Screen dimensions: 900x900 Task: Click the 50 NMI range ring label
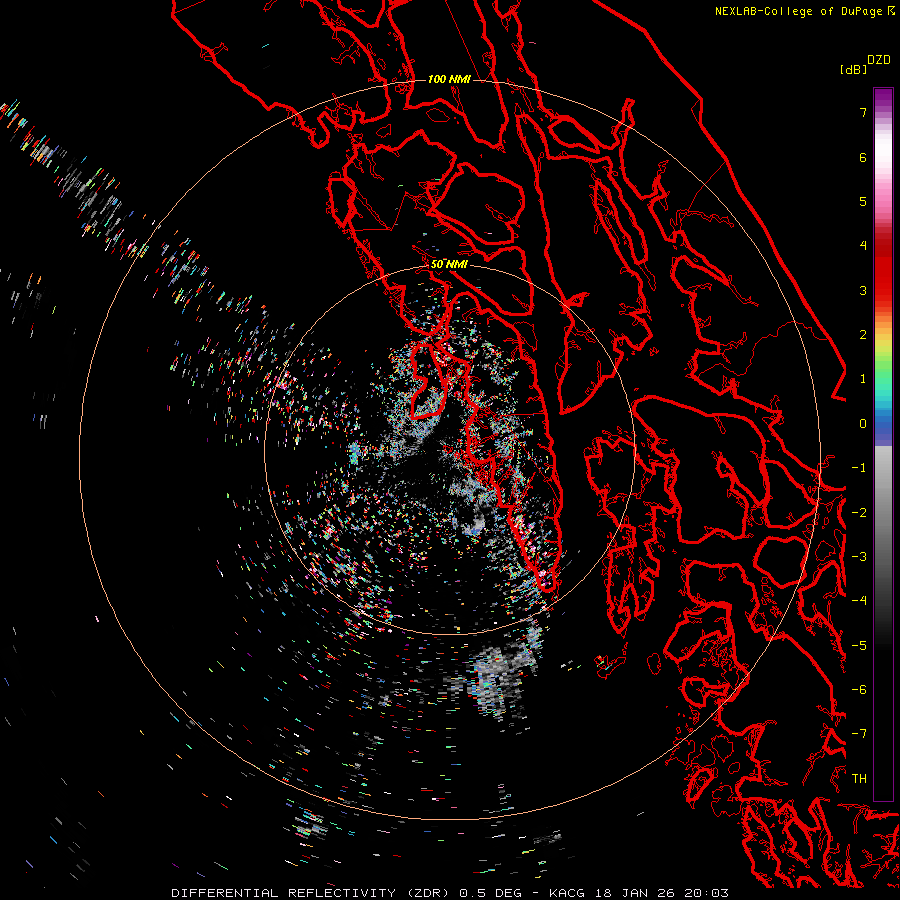tap(449, 264)
